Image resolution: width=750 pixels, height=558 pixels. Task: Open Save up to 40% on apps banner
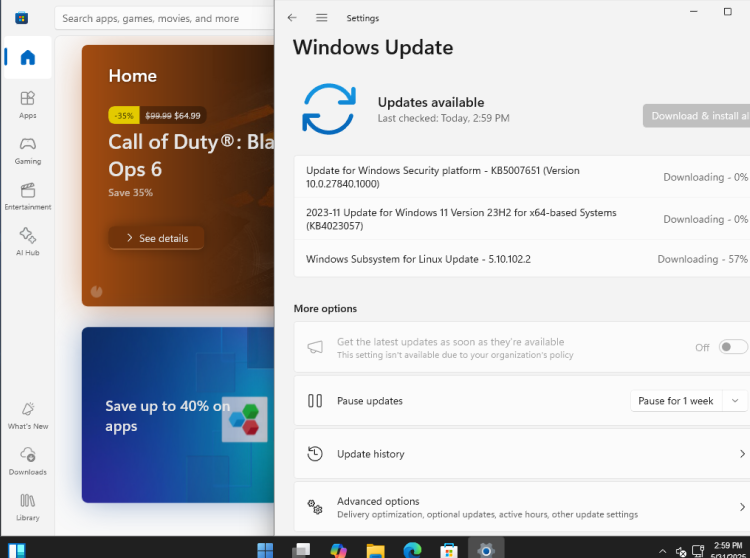click(x=178, y=415)
